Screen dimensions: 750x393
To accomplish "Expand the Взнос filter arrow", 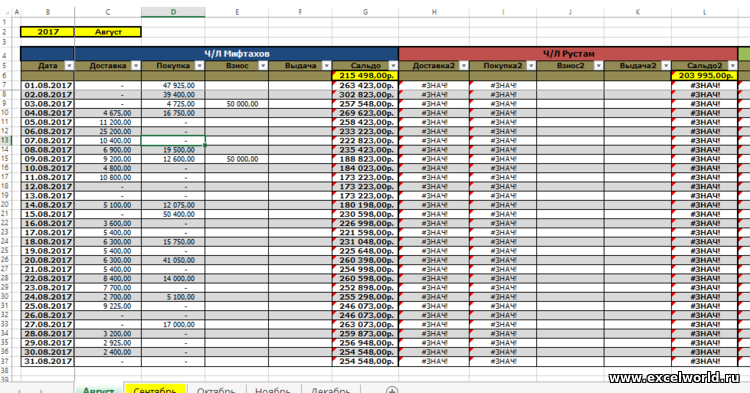I will coord(263,66).
